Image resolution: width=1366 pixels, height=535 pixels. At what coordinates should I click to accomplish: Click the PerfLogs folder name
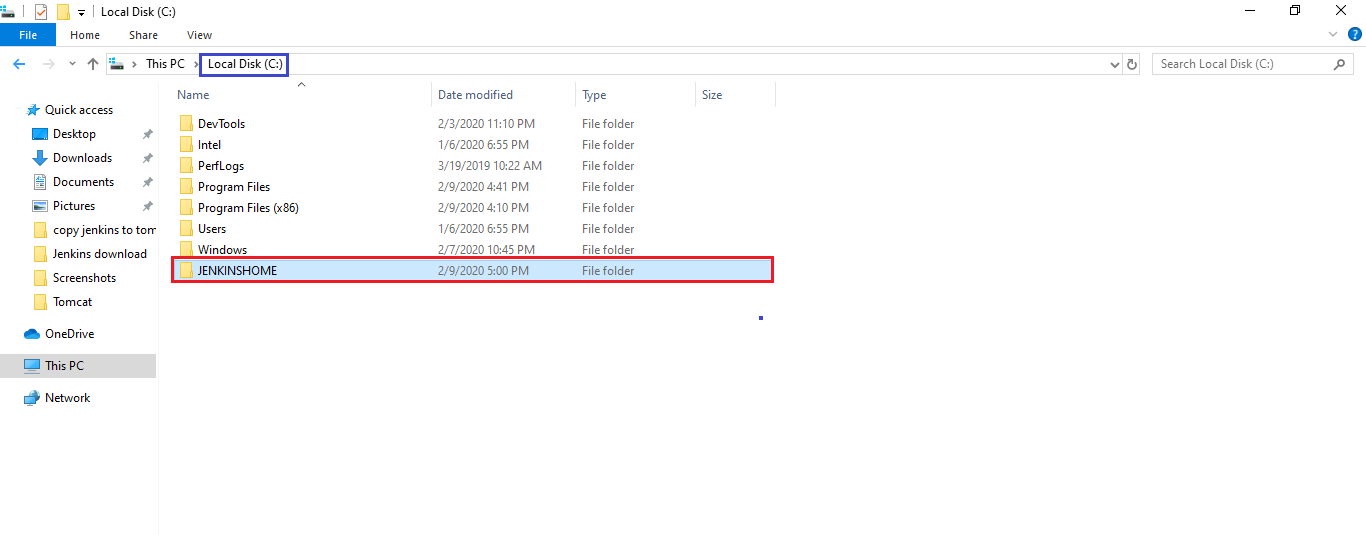pyautogui.click(x=221, y=166)
